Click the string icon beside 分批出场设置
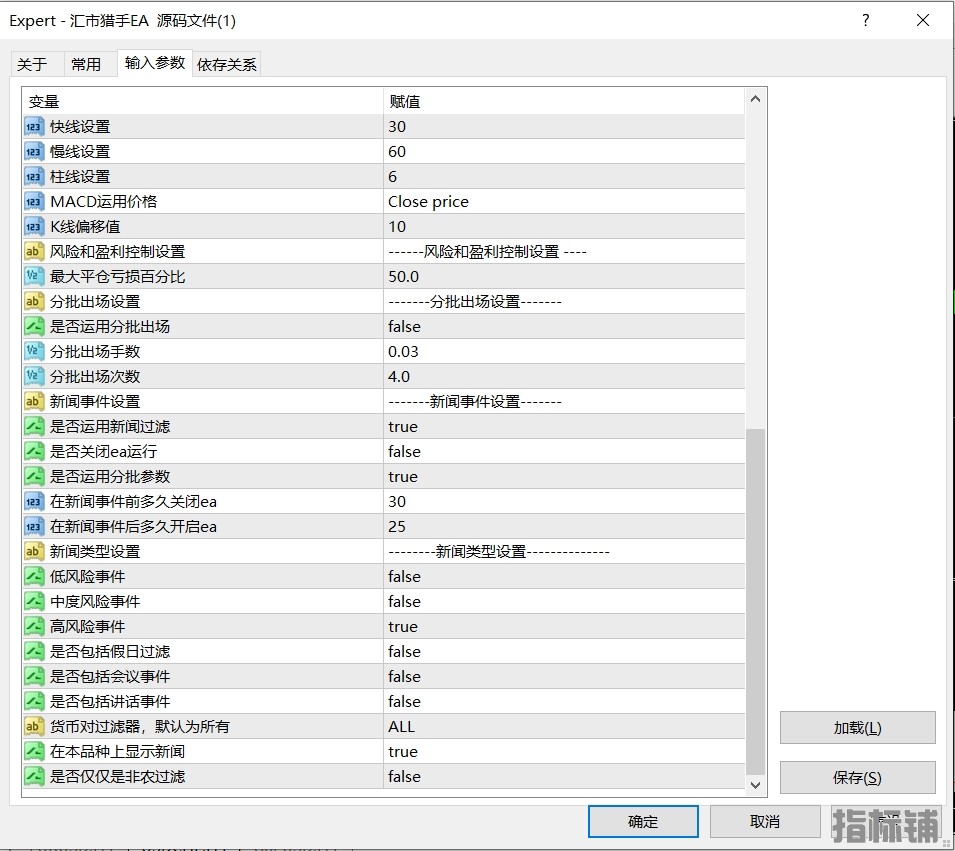 tap(34, 302)
